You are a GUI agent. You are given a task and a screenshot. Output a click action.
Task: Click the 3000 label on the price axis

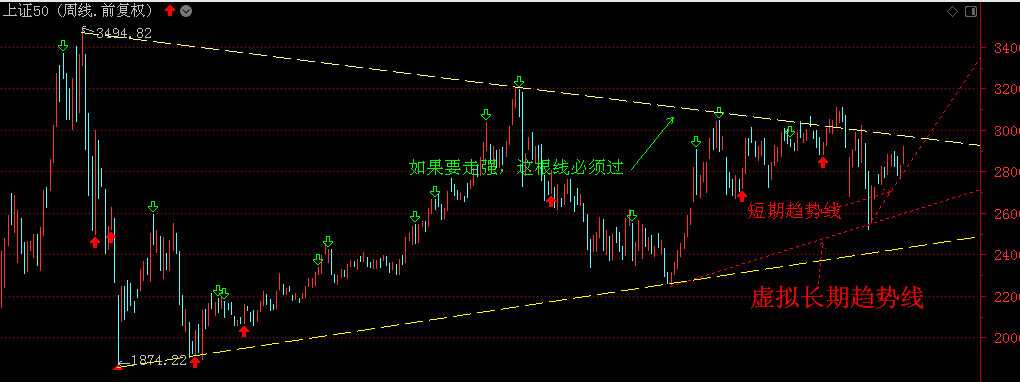(x=1002, y=131)
